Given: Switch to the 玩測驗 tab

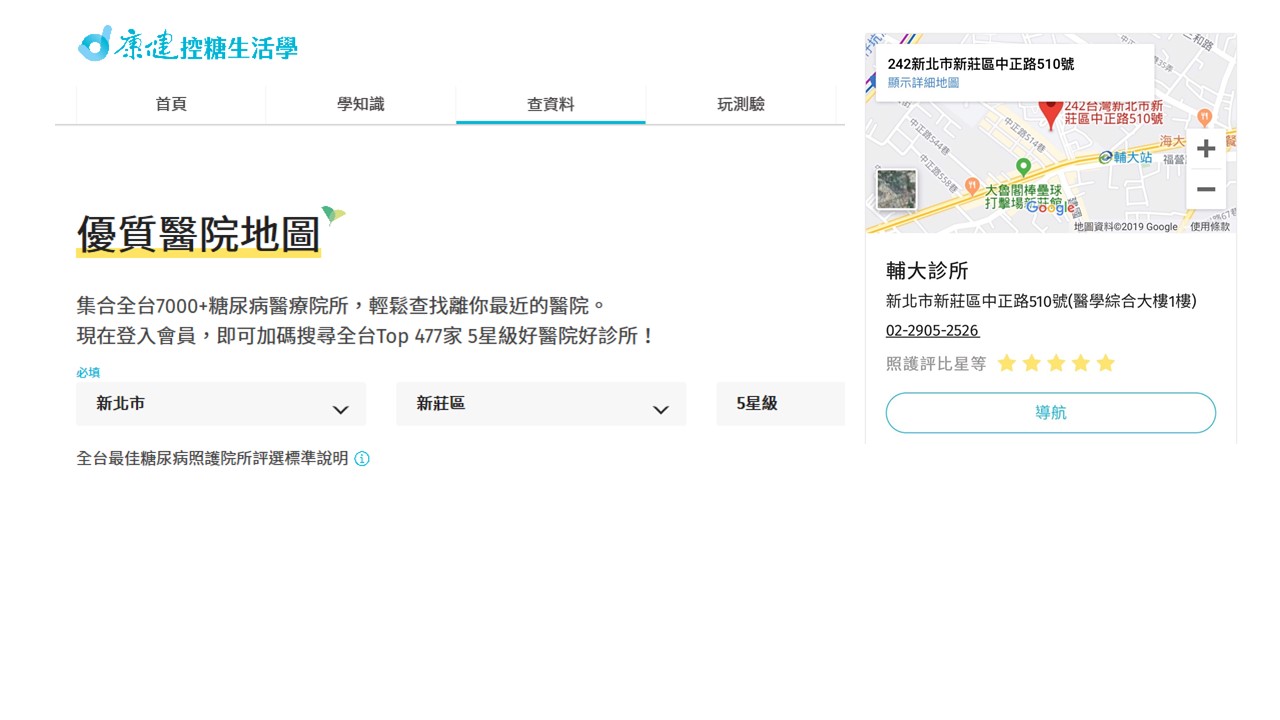Looking at the screenshot, I should point(741,104).
